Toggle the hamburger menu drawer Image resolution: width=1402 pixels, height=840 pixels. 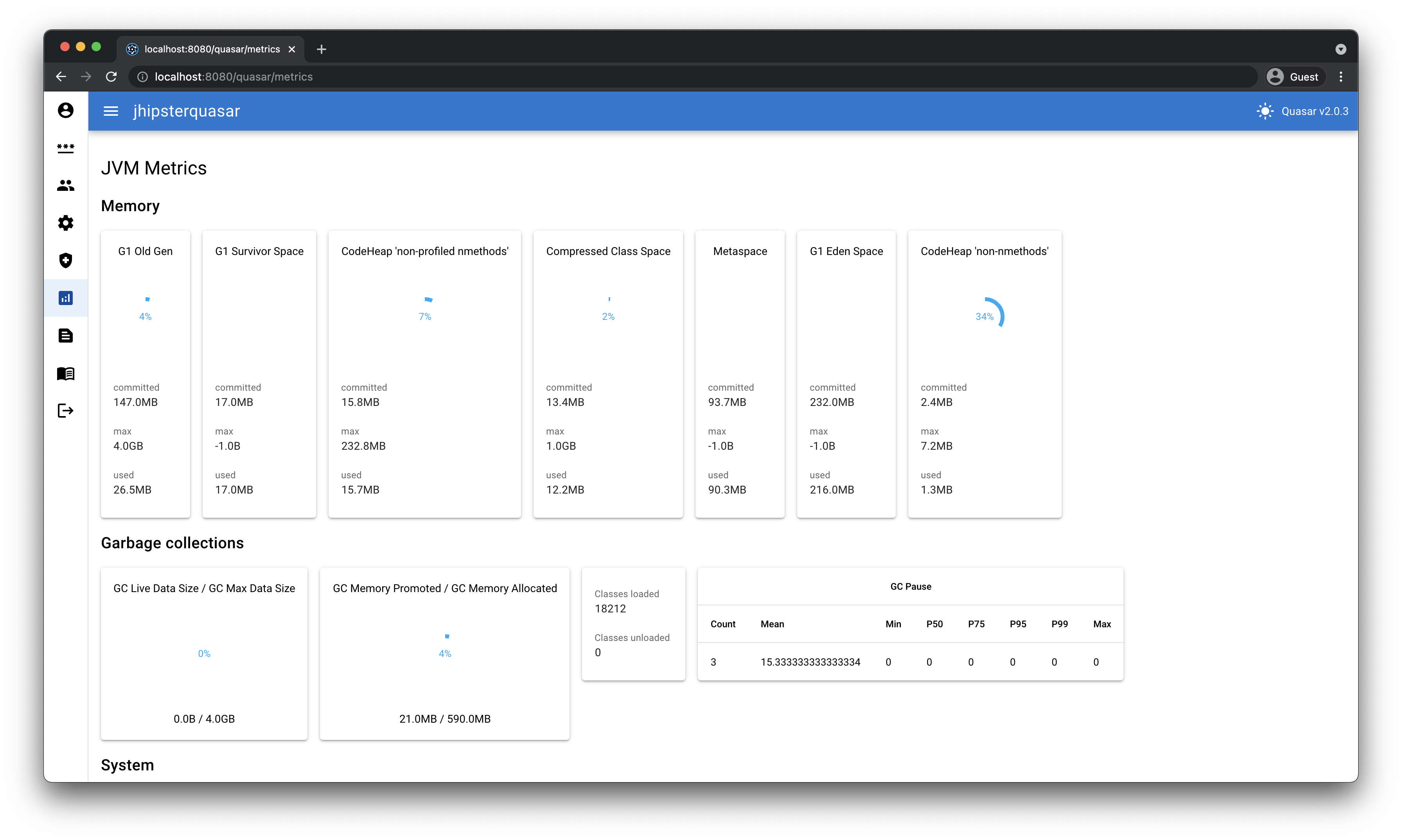(x=111, y=111)
